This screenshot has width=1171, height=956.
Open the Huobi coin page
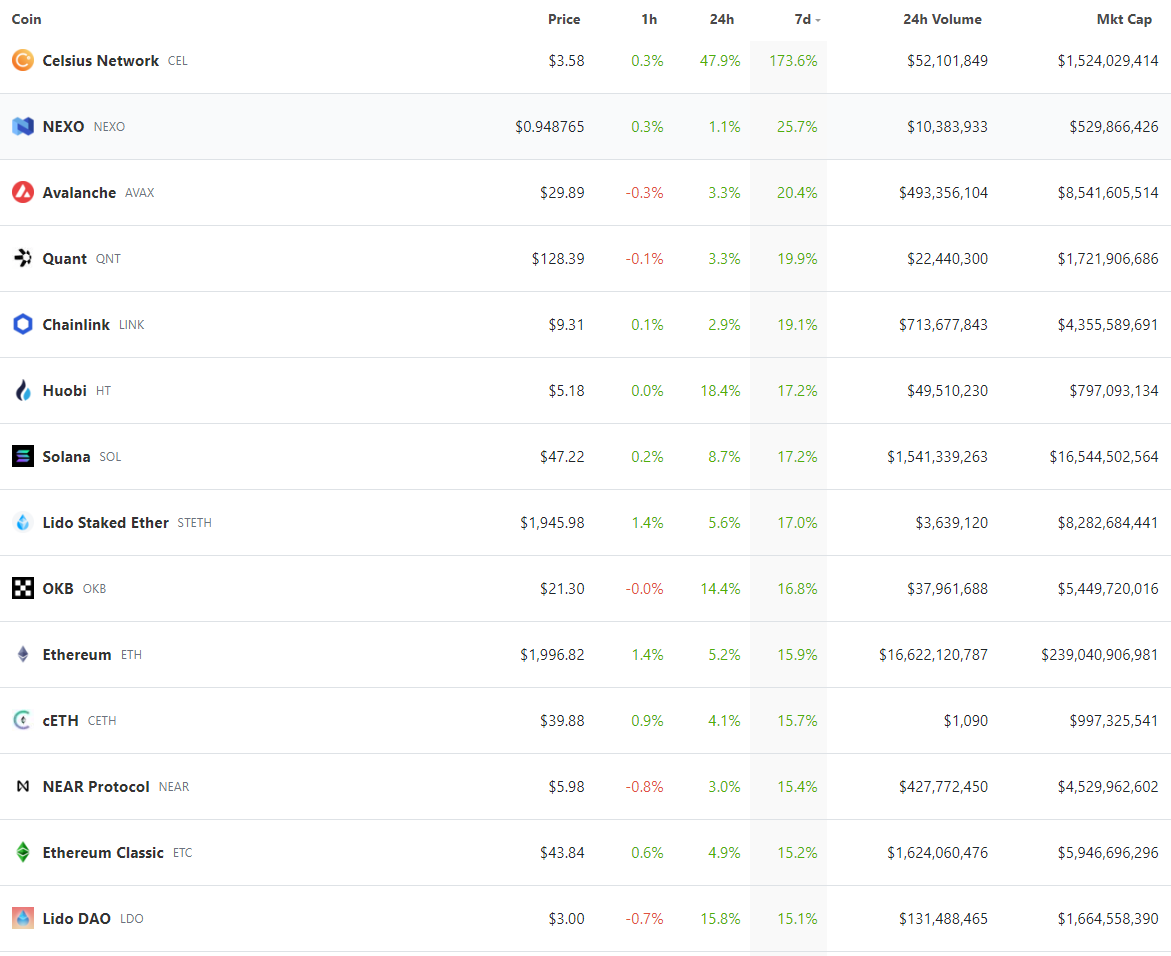pos(65,391)
